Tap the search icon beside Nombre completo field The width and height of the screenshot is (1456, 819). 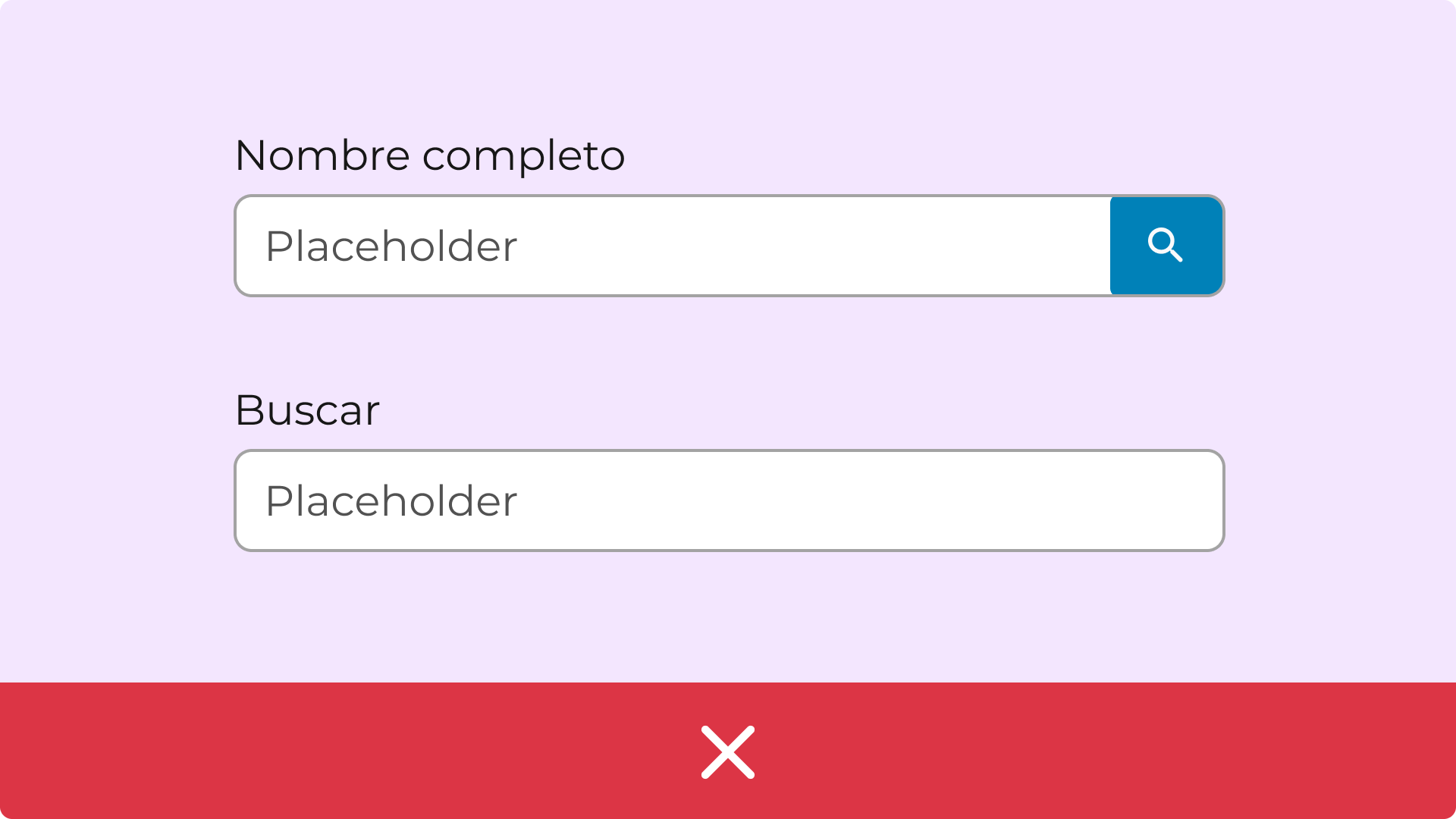point(1166,246)
